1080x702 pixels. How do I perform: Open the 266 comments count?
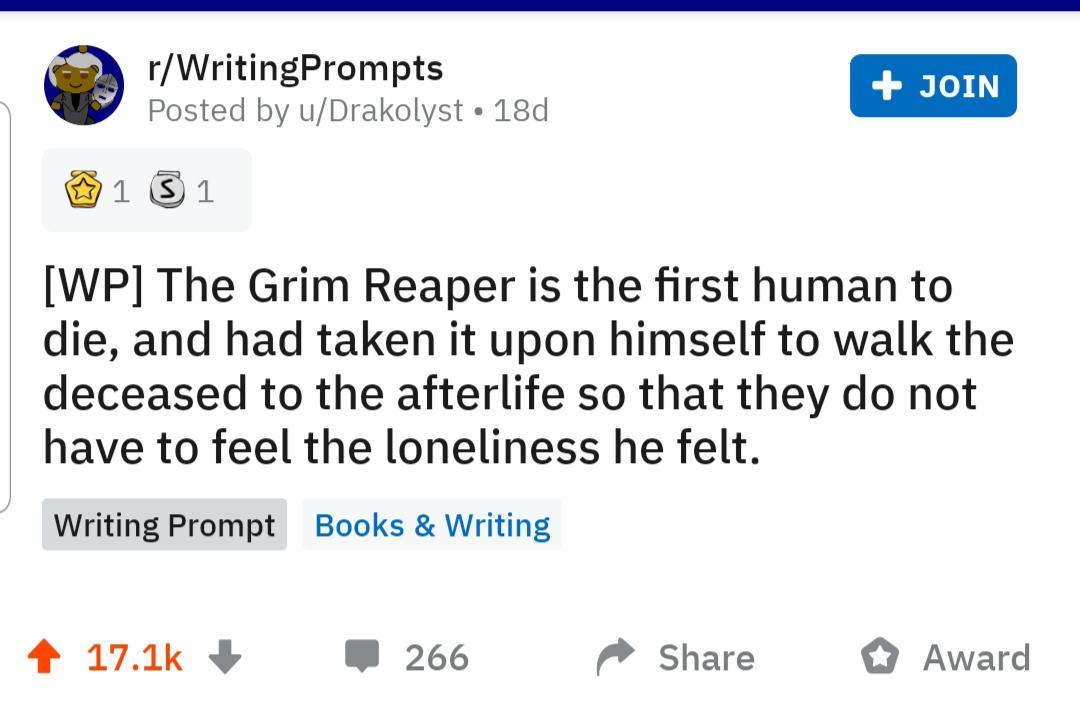pos(437,658)
